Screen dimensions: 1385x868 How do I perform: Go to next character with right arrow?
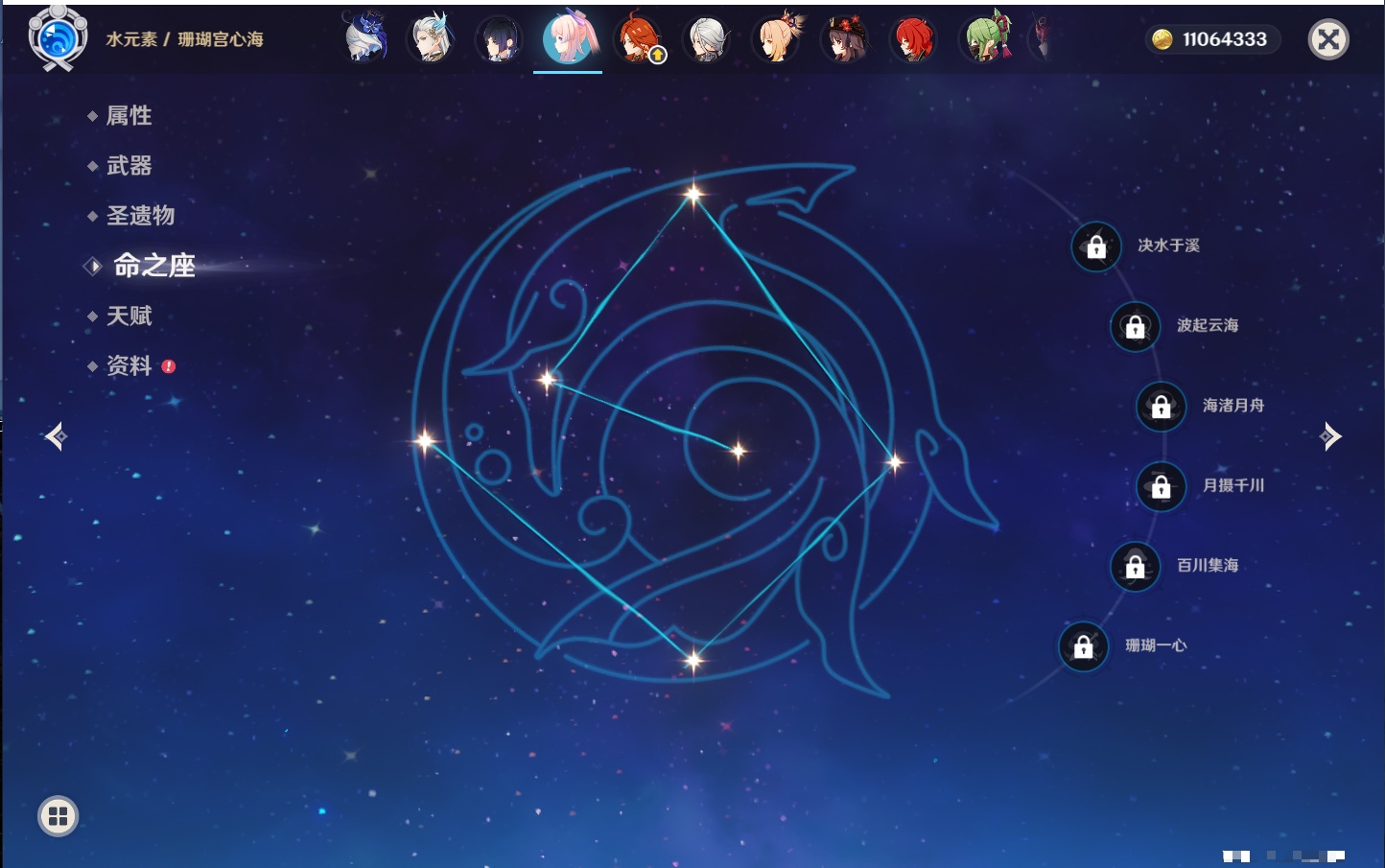pos(1330,436)
